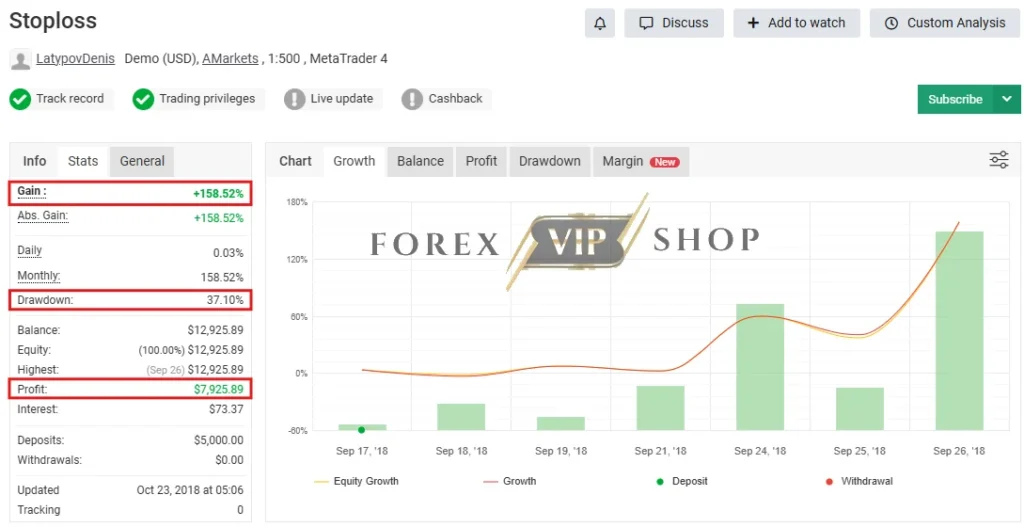
Task: Click the Cashback warning icon
Action: (412, 99)
